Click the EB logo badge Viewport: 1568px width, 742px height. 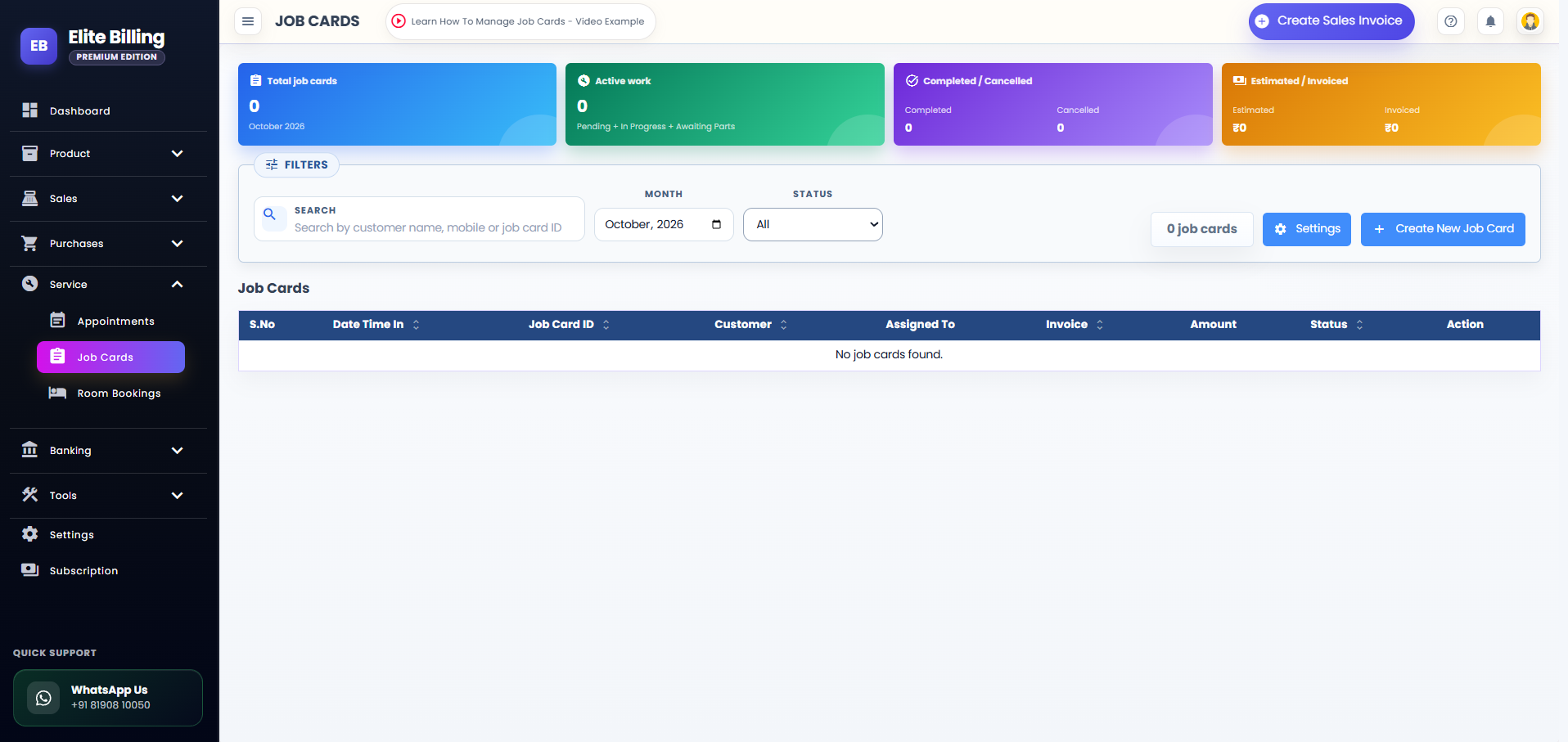(x=38, y=46)
